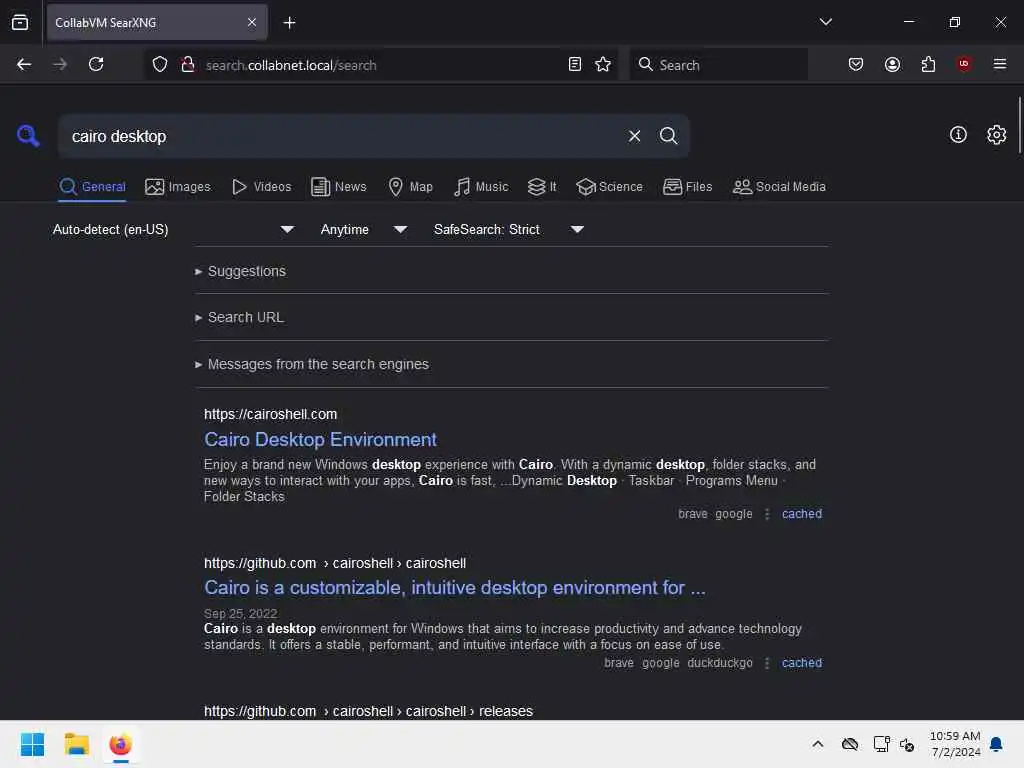Open the Firefox application menu

[1000, 64]
